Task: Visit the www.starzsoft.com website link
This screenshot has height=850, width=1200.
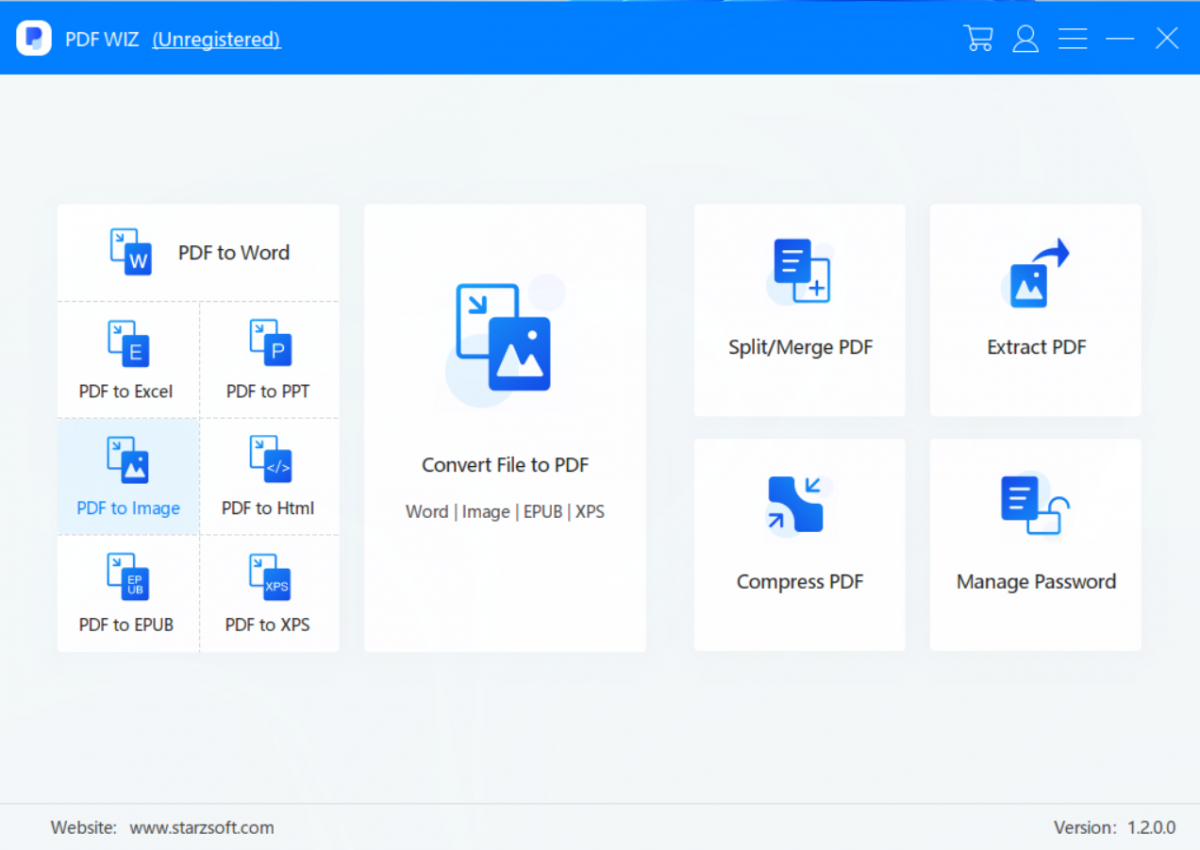Action: pyautogui.click(x=201, y=828)
